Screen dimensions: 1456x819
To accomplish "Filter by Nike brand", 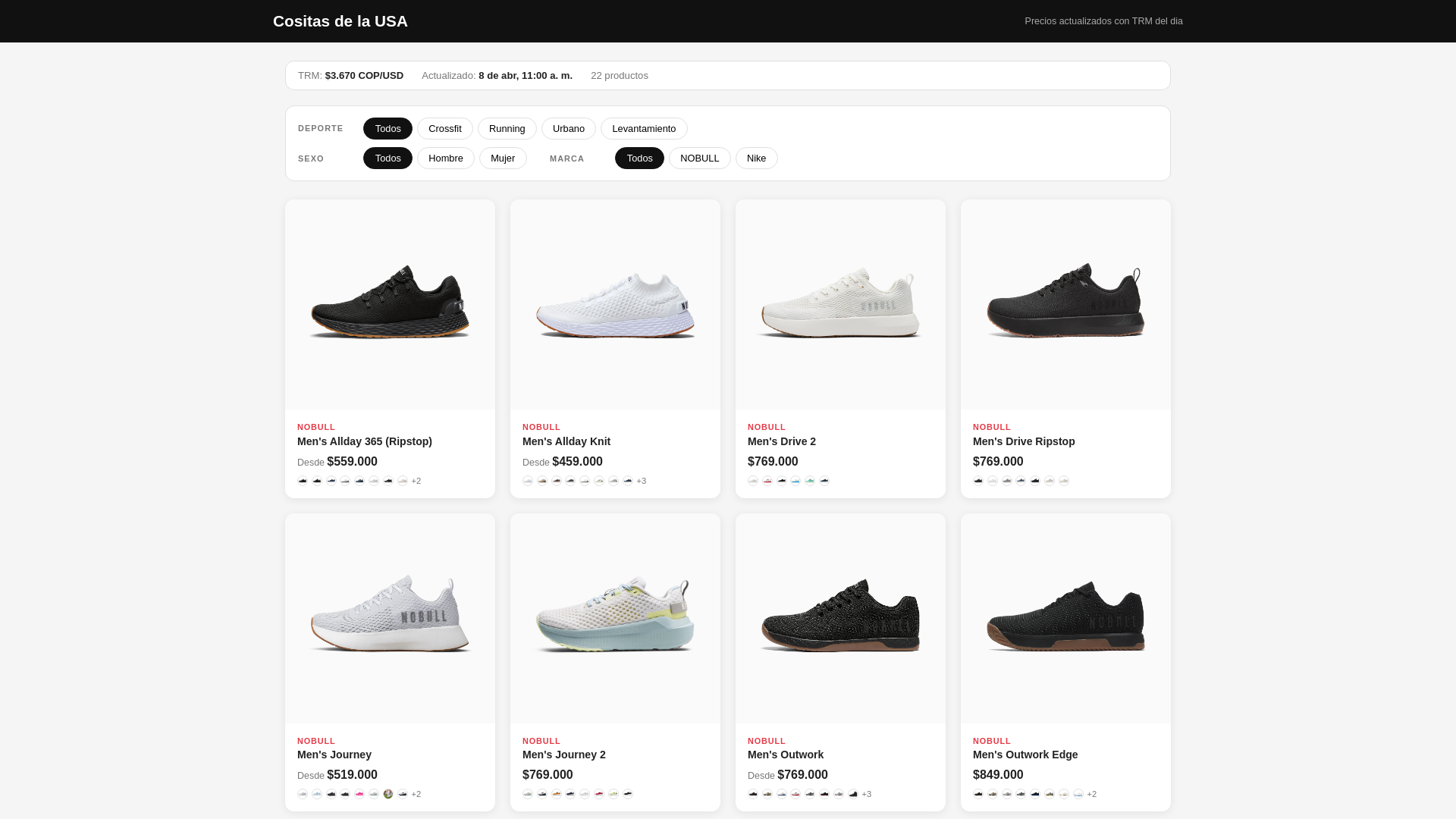I will [757, 158].
